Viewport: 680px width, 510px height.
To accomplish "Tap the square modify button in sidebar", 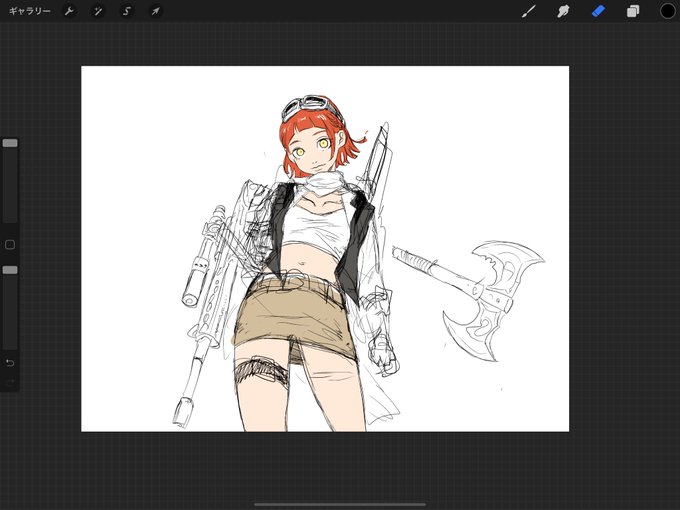I will click(10, 245).
